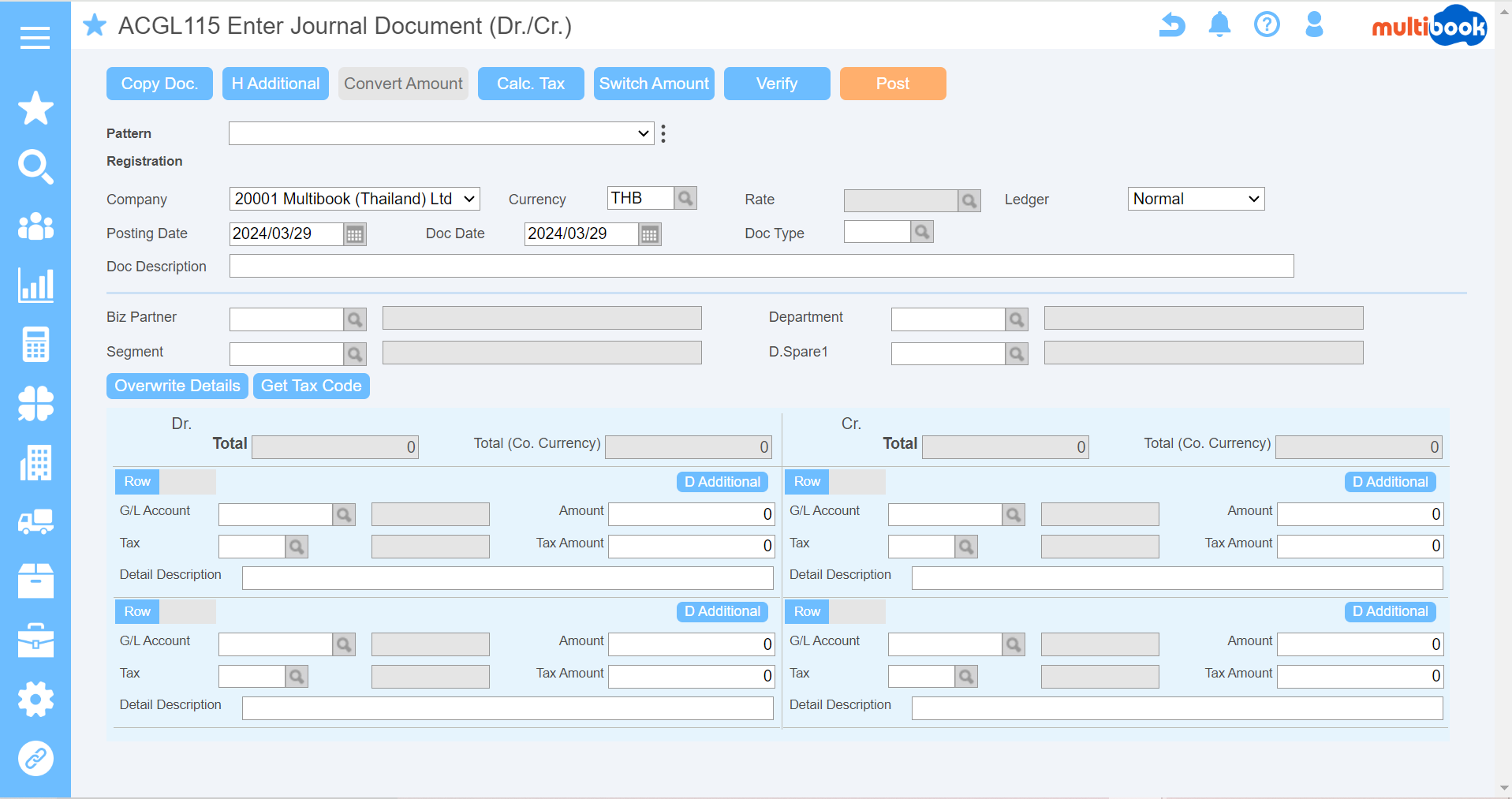Open the hamburger menu in the sidebar

pyautogui.click(x=35, y=37)
